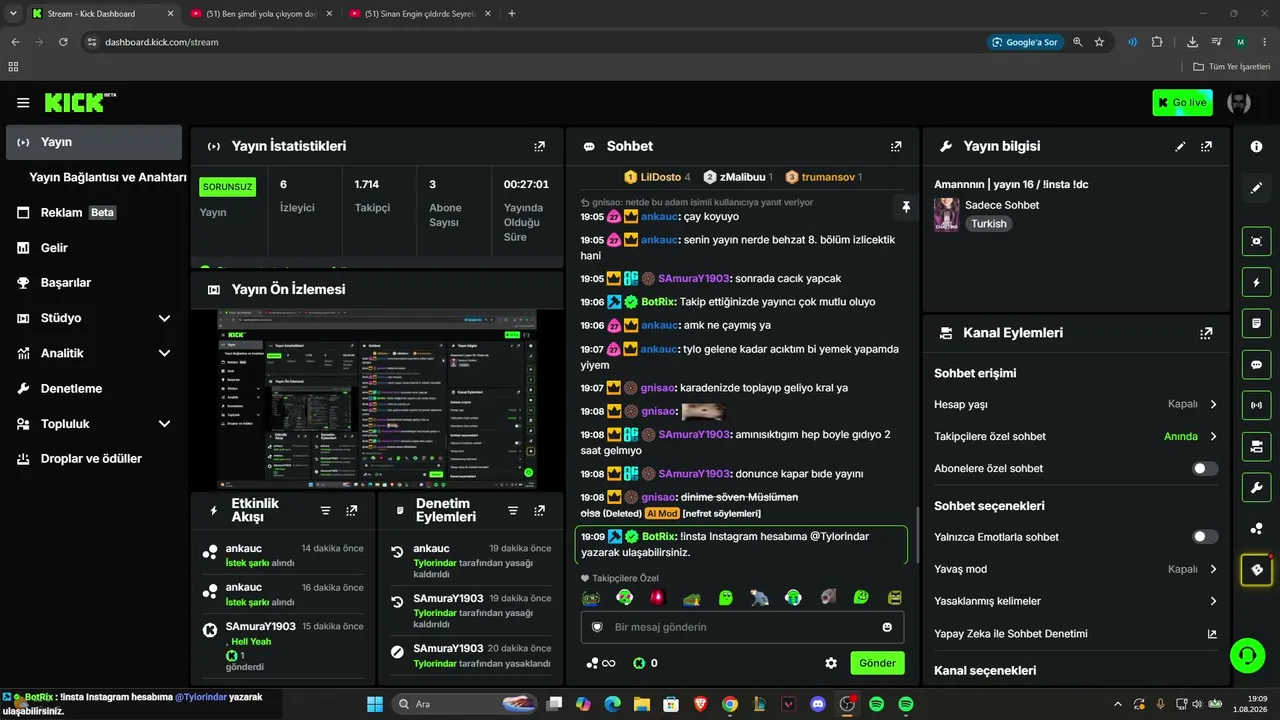Open filter options in Etkinlik Akışı

point(325,510)
